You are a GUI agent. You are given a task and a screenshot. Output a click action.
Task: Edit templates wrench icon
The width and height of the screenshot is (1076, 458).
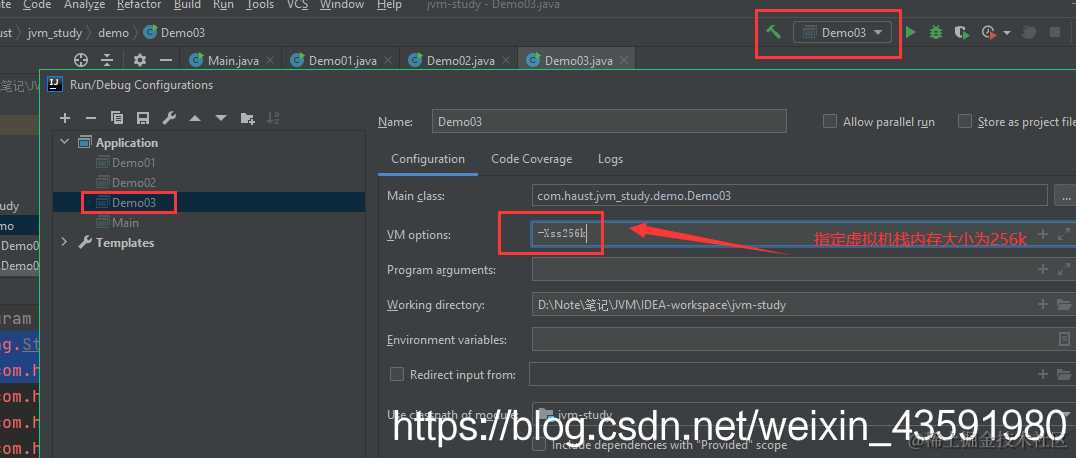(169, 118)
